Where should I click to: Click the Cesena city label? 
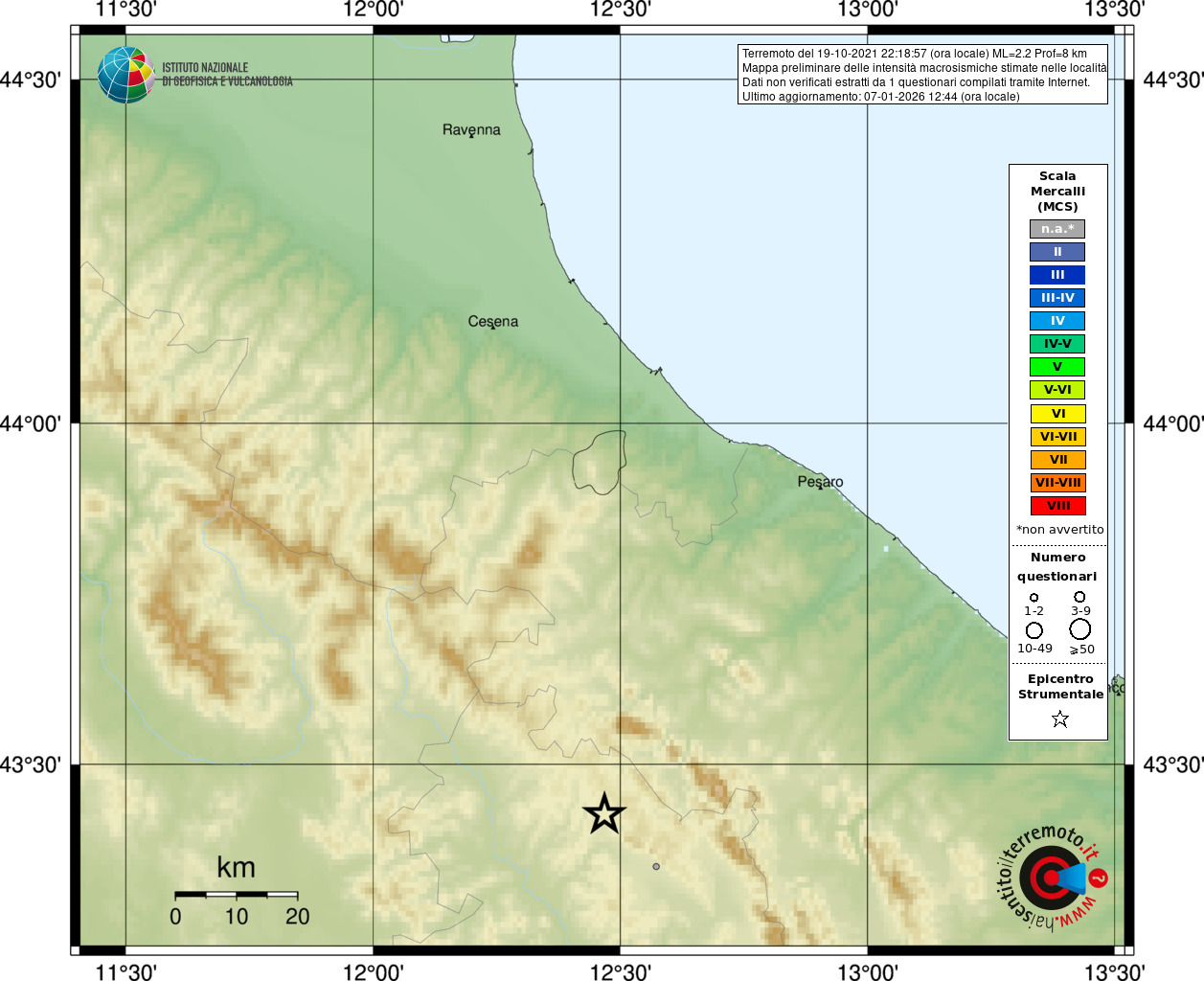(x=493, y=322)
